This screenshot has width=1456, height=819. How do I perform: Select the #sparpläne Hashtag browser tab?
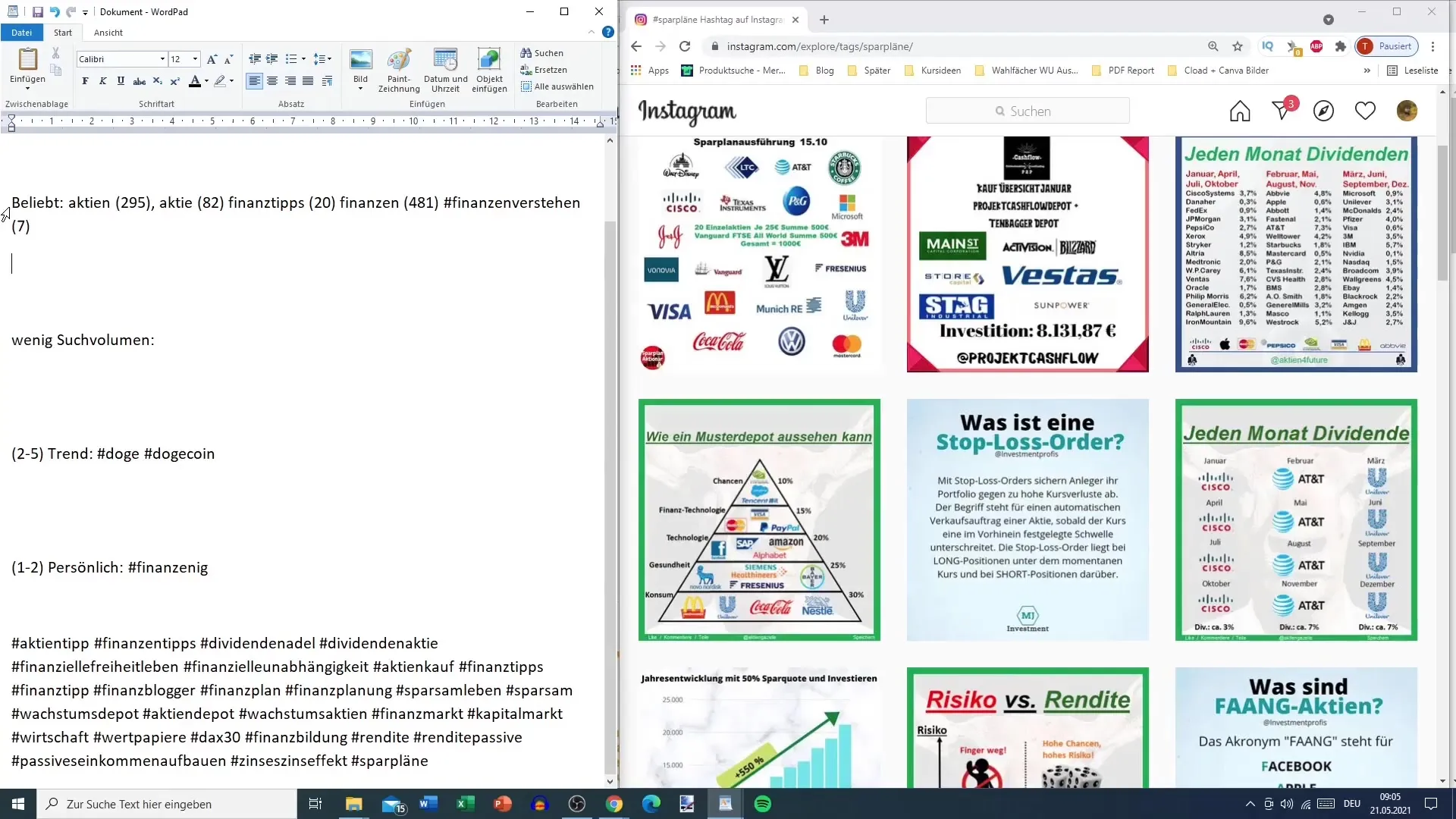[717, 20]
